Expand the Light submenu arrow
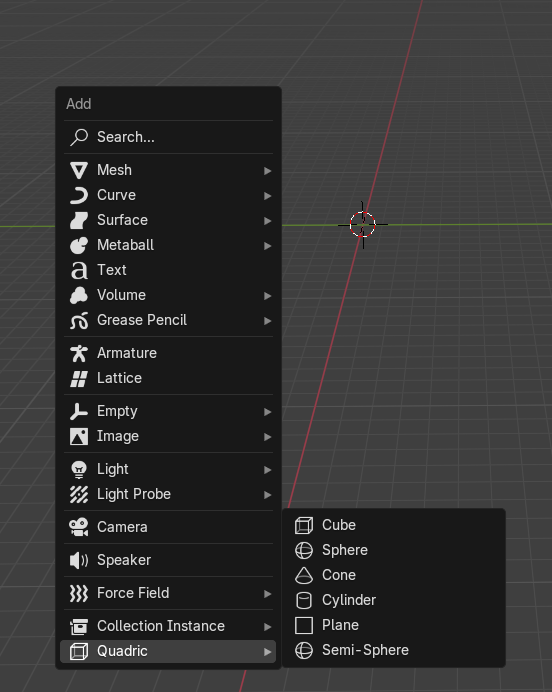This screenshot has width=552, height=692. [267, 470]
